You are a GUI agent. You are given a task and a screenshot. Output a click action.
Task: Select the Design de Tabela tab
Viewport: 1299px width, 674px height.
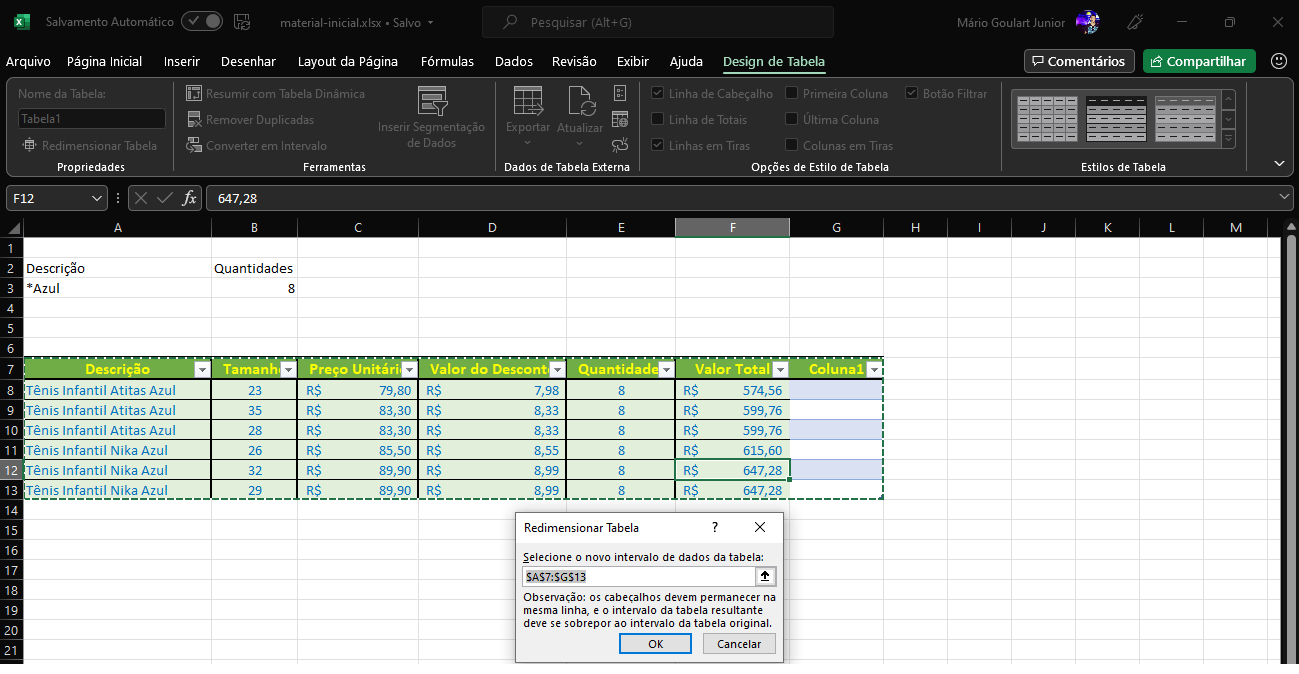(x=774, y=61)
